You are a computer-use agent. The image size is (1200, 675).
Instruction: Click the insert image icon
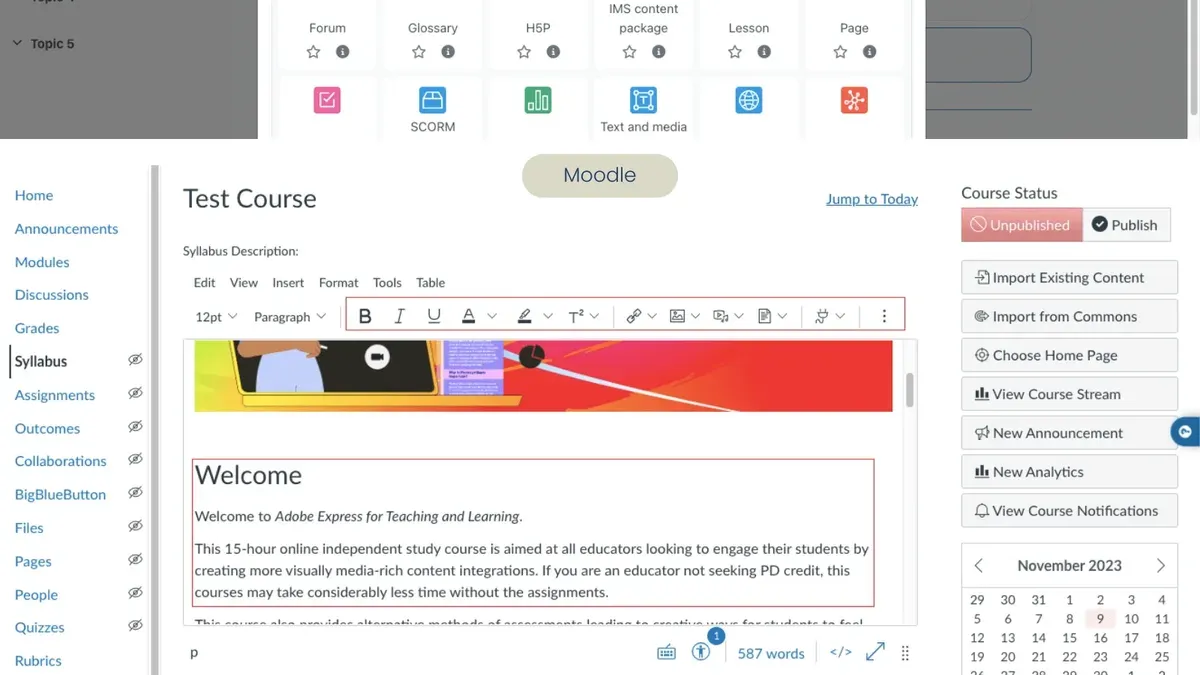point(677,316)
